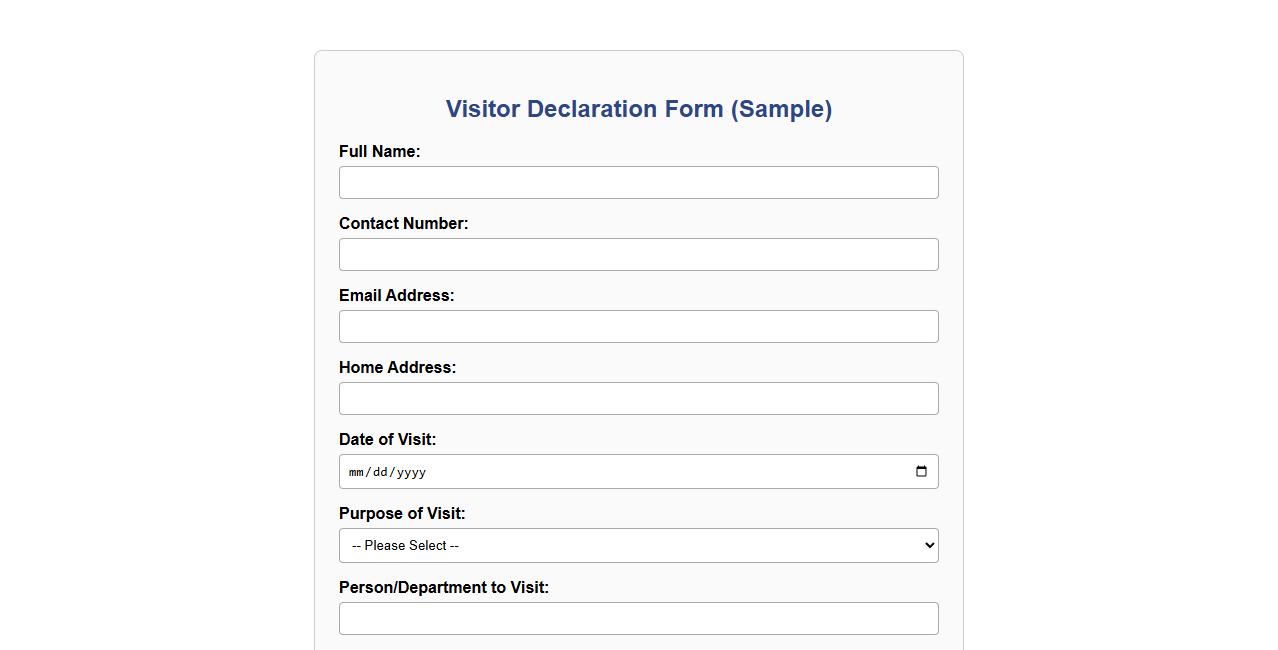Click the yyyy segment of the date field
The height and width of the screenshot is (650, 1278).
(x=411, y=471)
